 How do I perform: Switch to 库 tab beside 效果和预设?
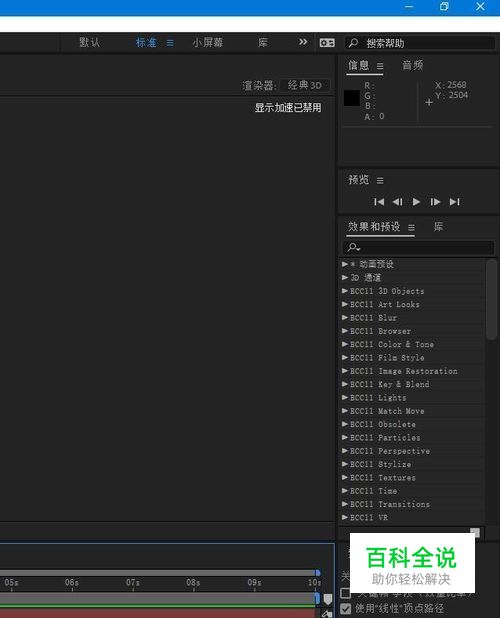pos(438,227)
